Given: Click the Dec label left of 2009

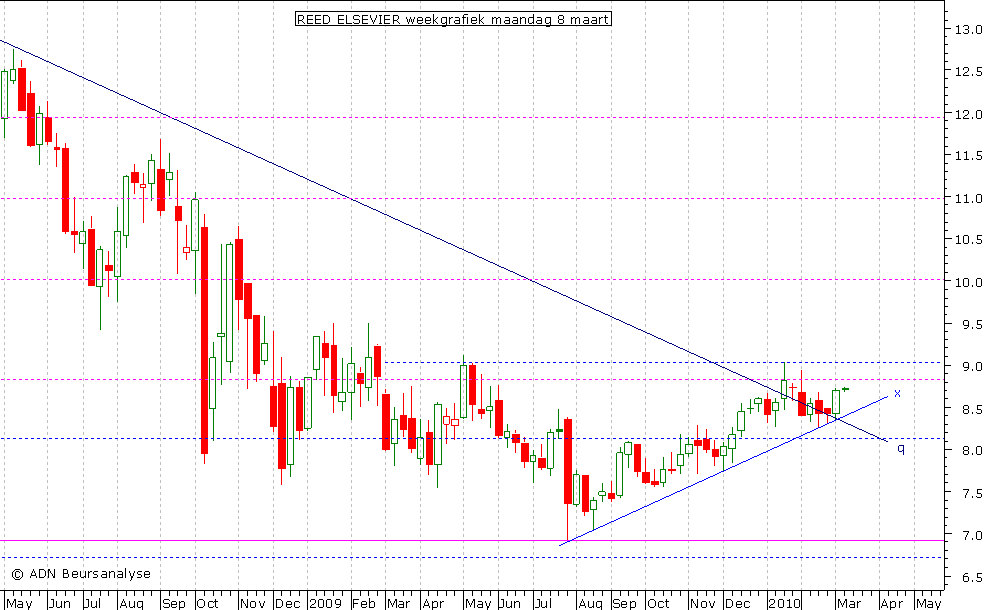Looking at the screenshot, I should point(288,603).
